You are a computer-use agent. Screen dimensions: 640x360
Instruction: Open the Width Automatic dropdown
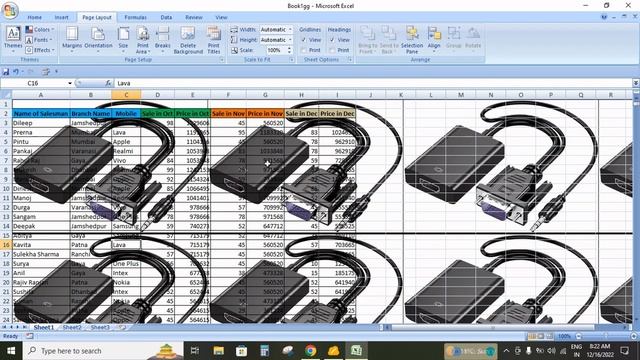pyautogui.click(x=290, y=29)
